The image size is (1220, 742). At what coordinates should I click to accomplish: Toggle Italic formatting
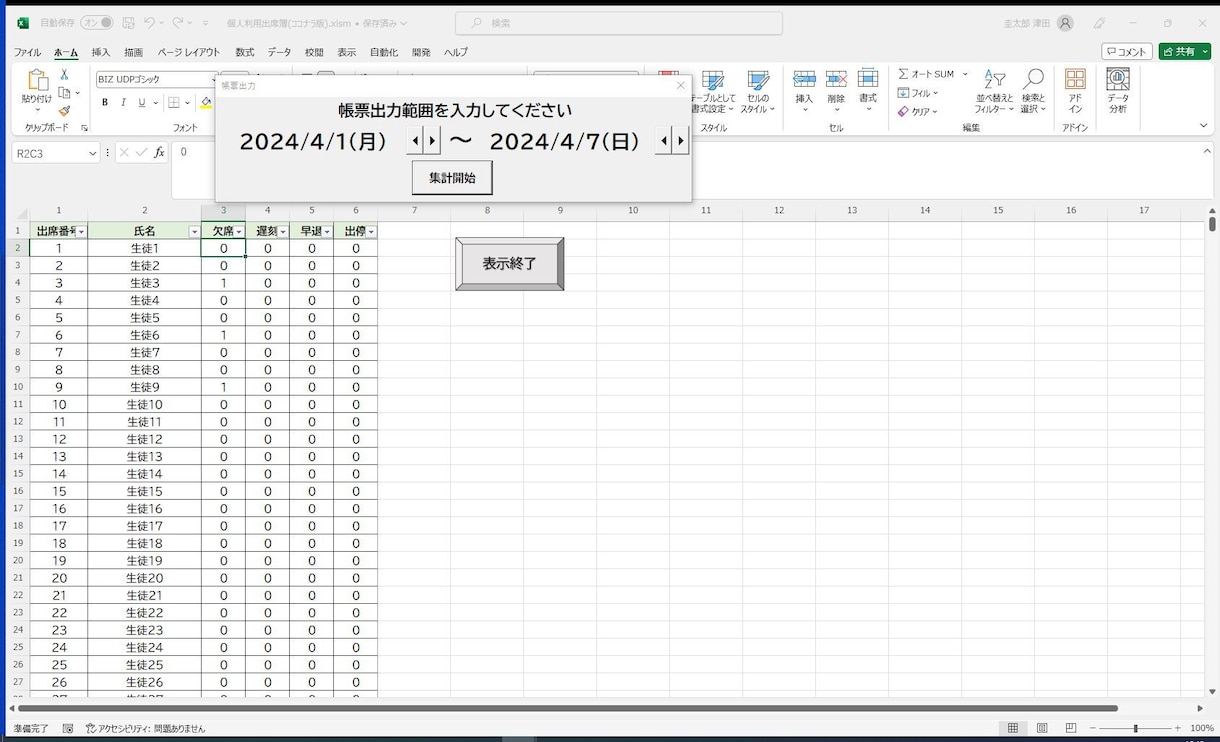pyautogui.click(x=123, y=102)
